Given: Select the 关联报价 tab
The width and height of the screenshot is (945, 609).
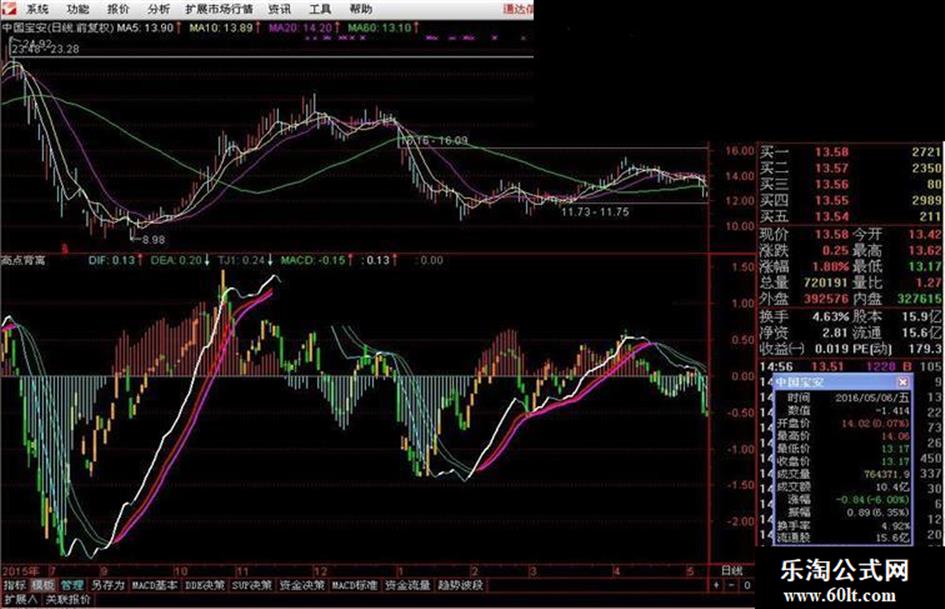Looking at the screenshot, I should coord(68,599).
